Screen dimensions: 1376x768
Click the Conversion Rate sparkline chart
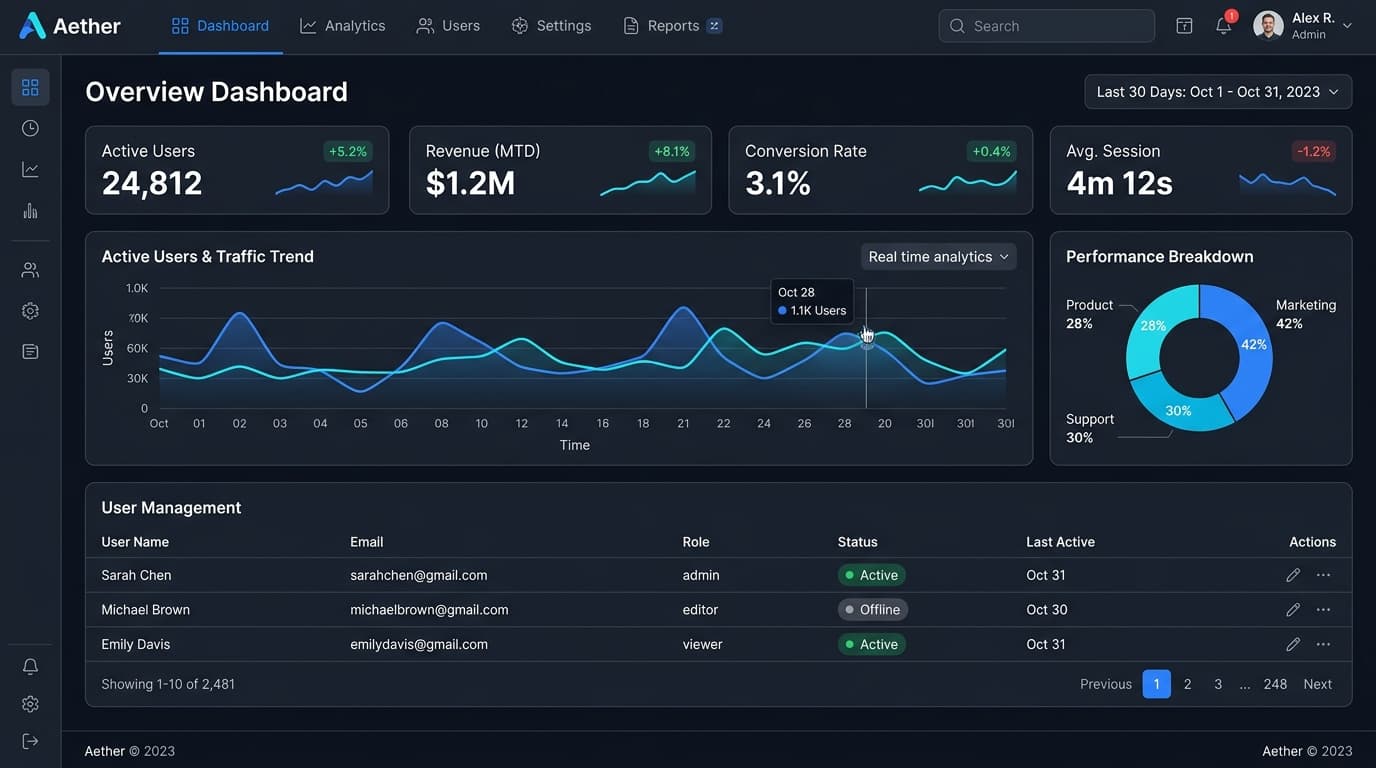coord(968,181)
